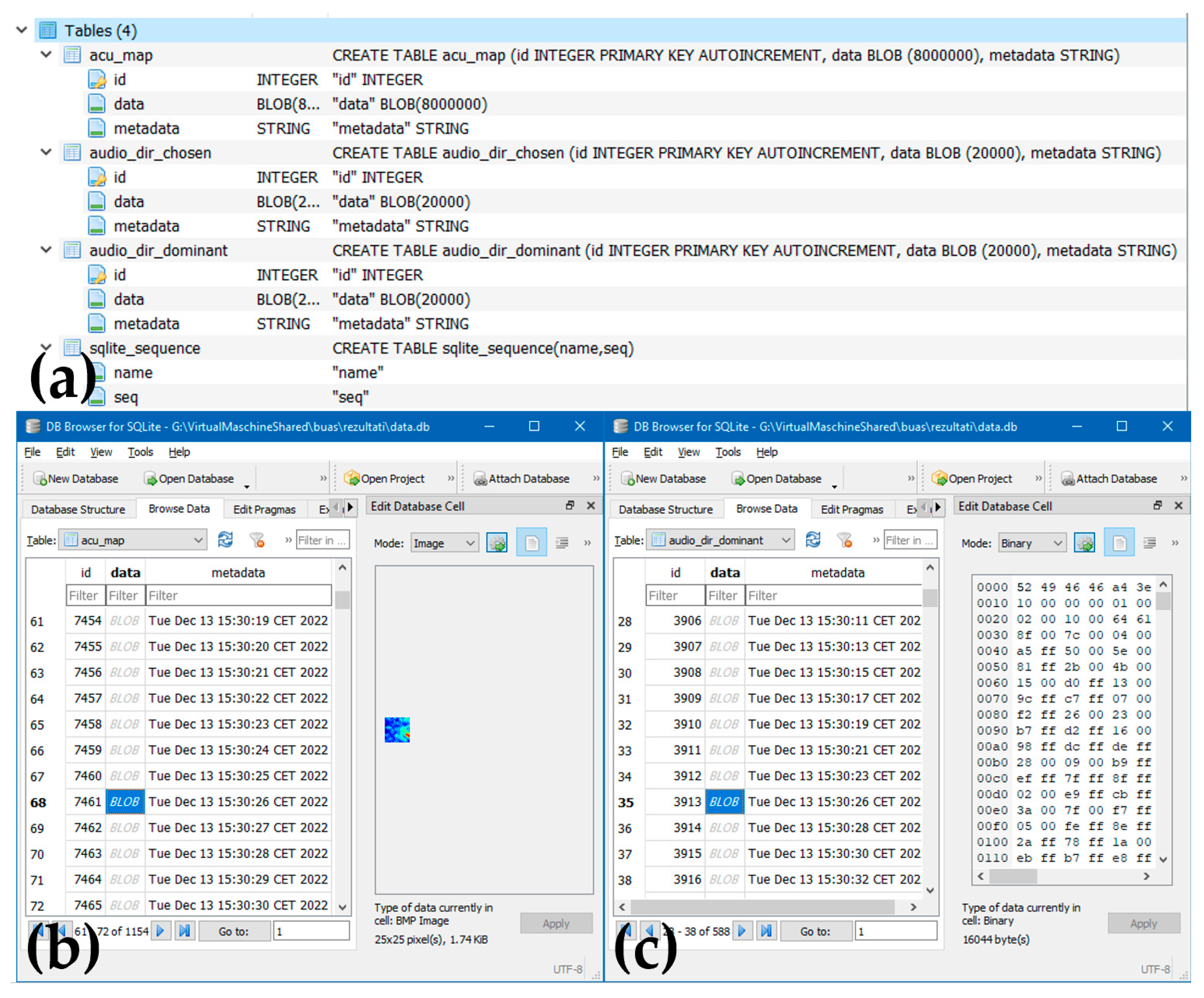Screen dimensions: 1204x998
Task: Refresh the acu_map table data
Action: [x=225, y=540]
